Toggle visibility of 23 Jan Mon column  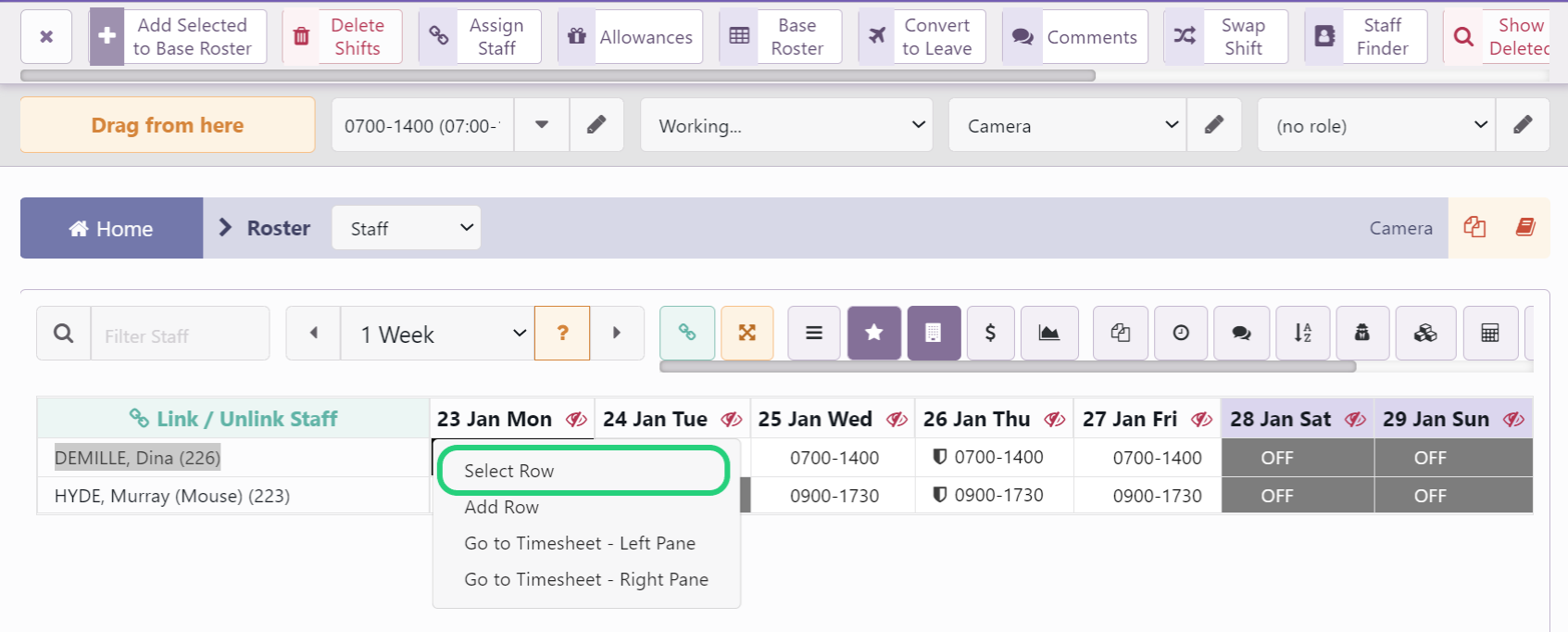tap(576, 420)
